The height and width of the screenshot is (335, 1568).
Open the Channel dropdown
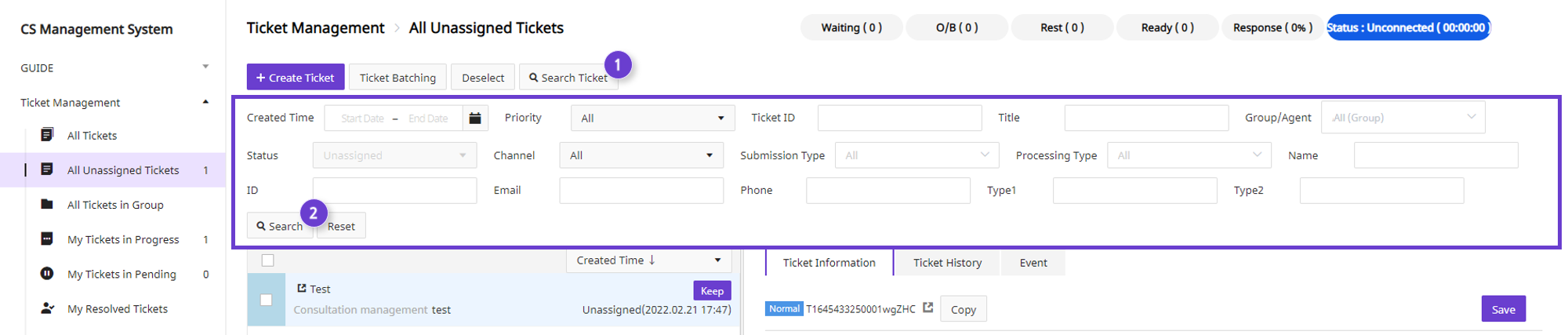(641, 155)
